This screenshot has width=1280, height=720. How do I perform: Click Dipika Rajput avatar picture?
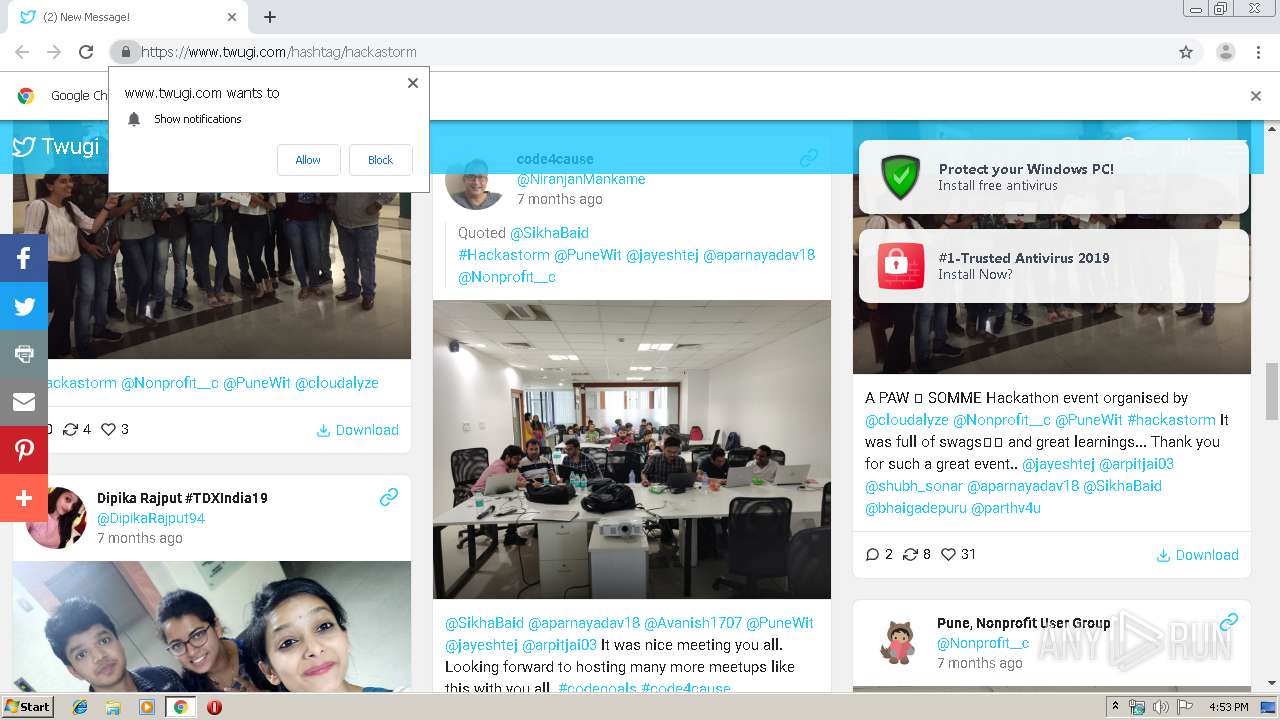[x=56, y=517]
